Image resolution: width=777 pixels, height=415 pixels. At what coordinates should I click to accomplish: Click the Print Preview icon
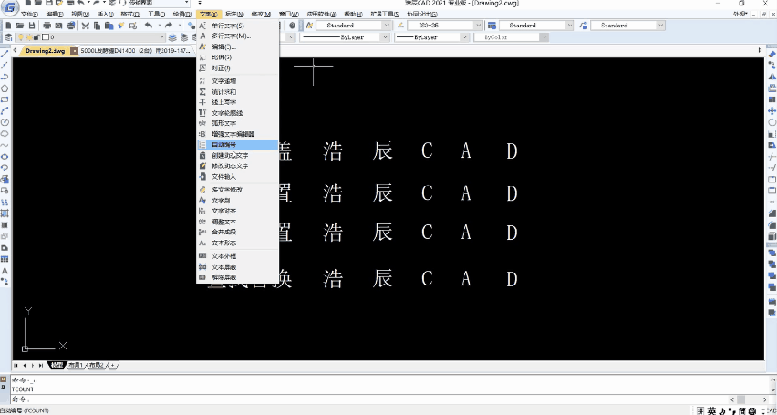[59, 25]
